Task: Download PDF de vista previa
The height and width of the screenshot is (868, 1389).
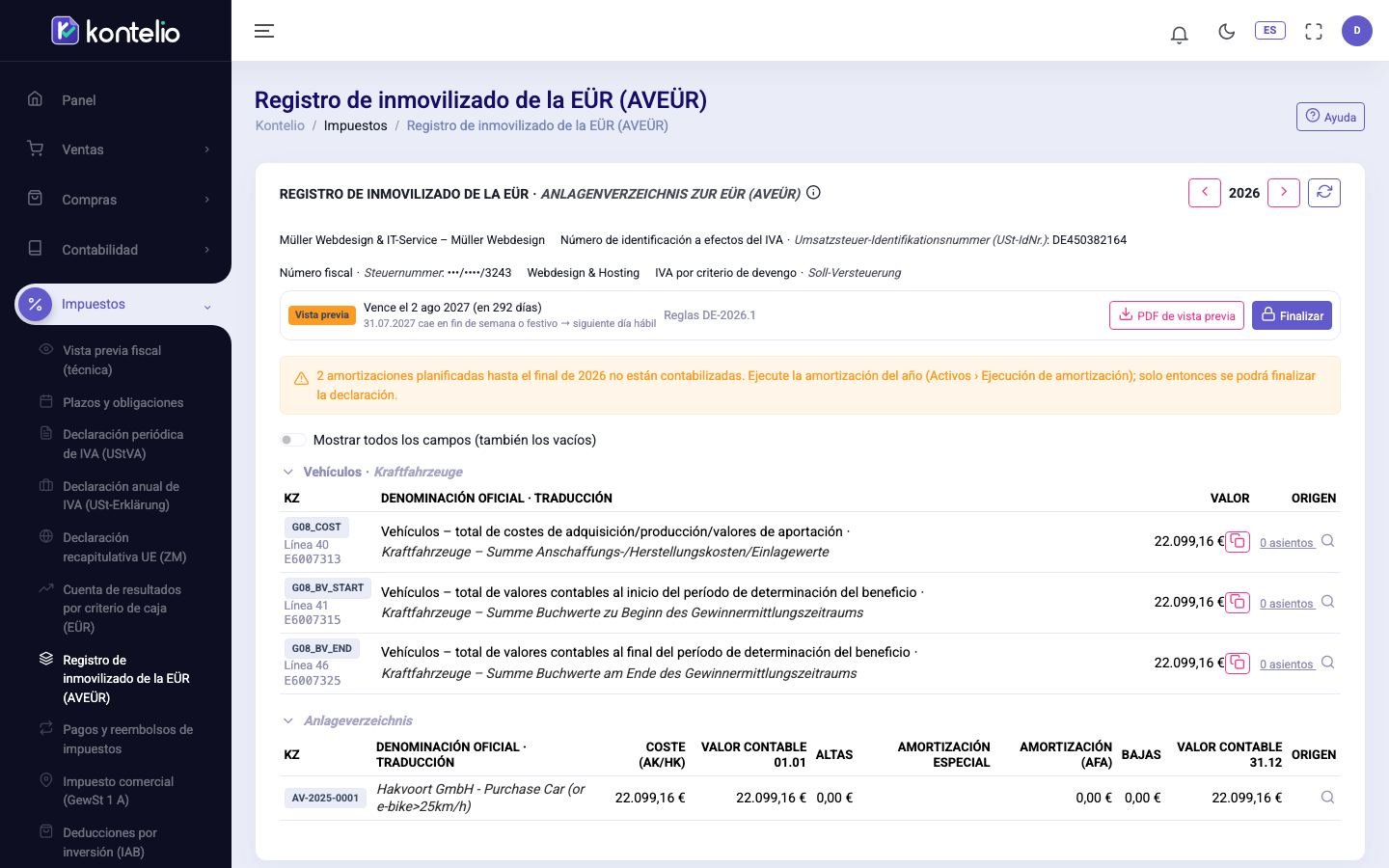Action: click(x=1177, y=315)
